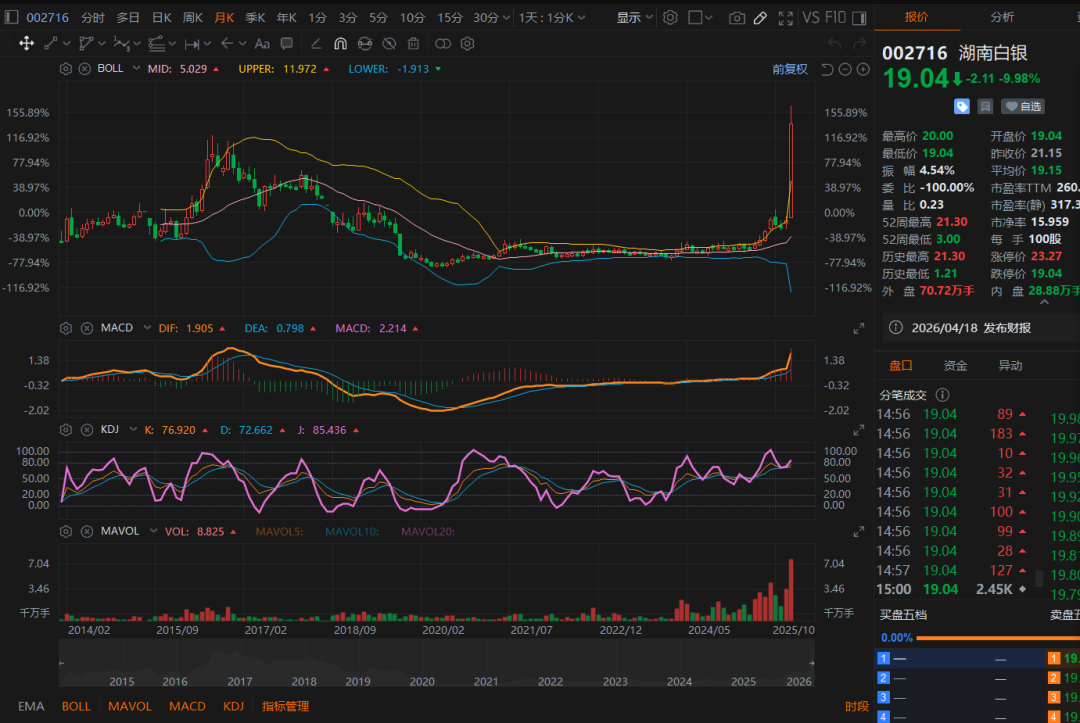The width and height of the screenshot is (1080, 723).
Task: Open the 30分 interval dropdown arrow
Action: coord(507,18)
